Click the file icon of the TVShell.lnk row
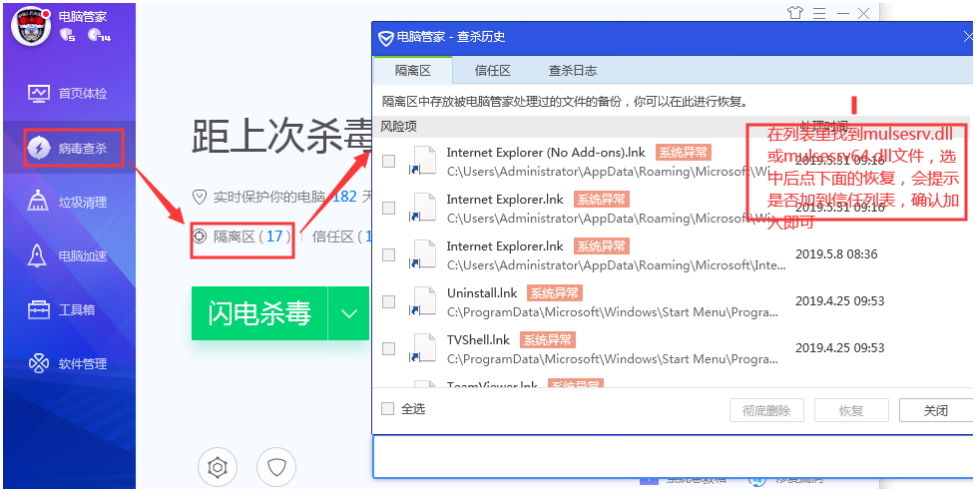 423,348
